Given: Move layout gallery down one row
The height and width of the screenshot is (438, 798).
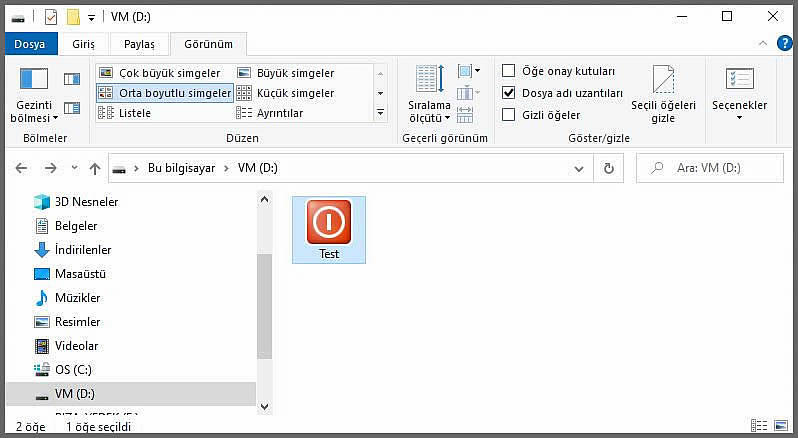Looking at the screenshot, I should [x=380, y=93].
